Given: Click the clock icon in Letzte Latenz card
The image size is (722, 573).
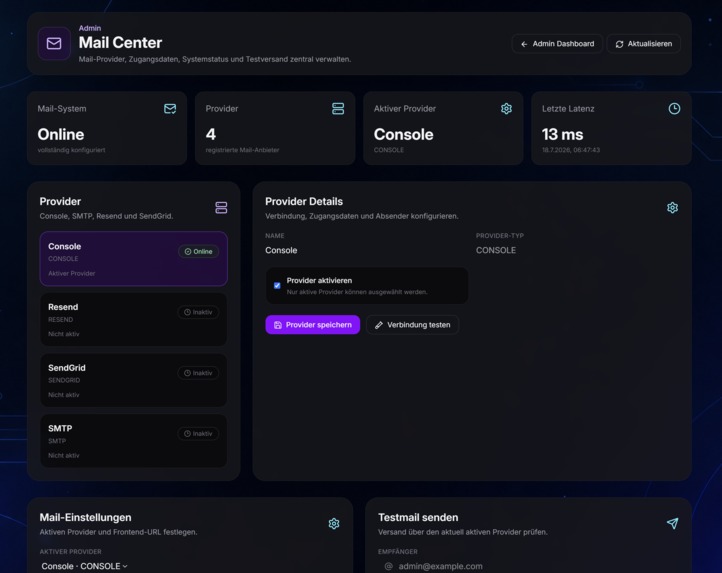Looking at the screenshot, I should [674, 109].
